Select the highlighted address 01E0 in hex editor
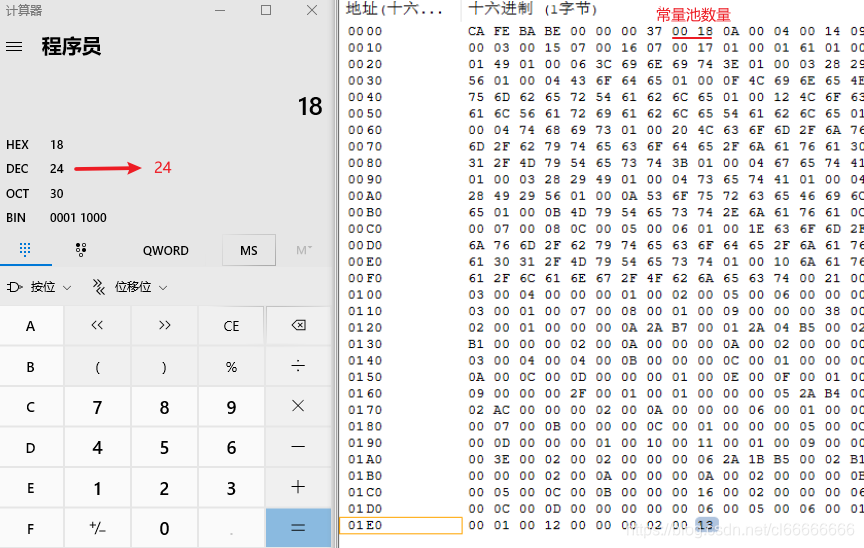This screenshot has height=548, width=864. point(365,525)
